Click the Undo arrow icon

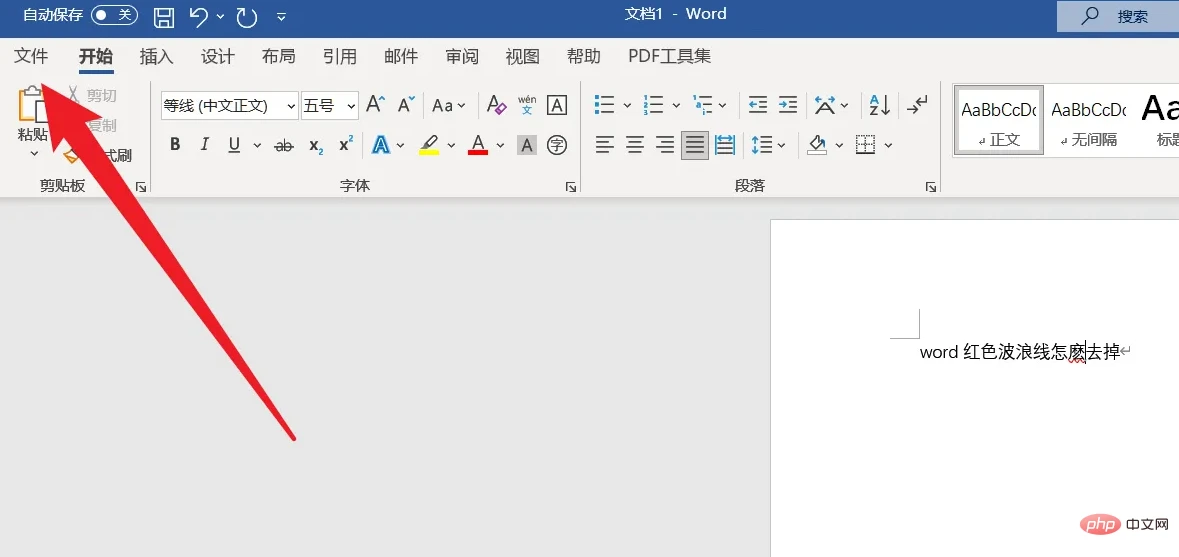[199, 16]
